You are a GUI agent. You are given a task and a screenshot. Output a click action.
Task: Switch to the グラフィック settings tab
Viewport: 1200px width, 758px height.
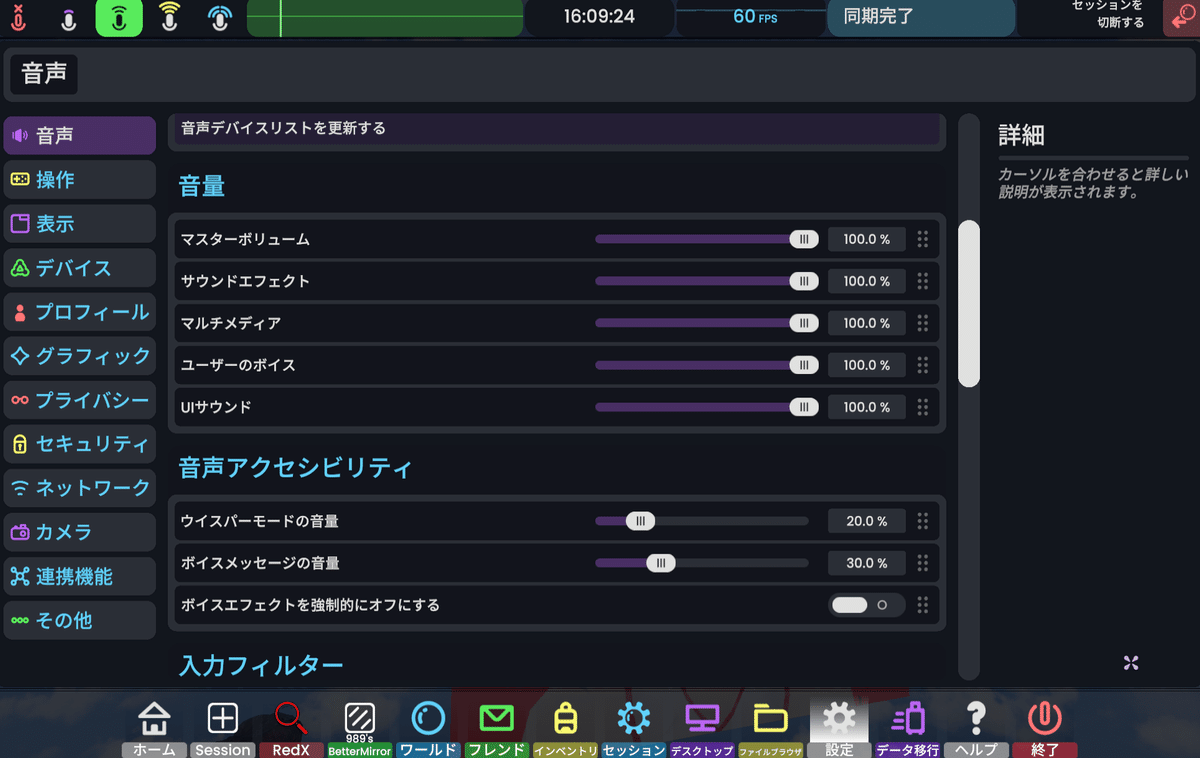point(79,356)
